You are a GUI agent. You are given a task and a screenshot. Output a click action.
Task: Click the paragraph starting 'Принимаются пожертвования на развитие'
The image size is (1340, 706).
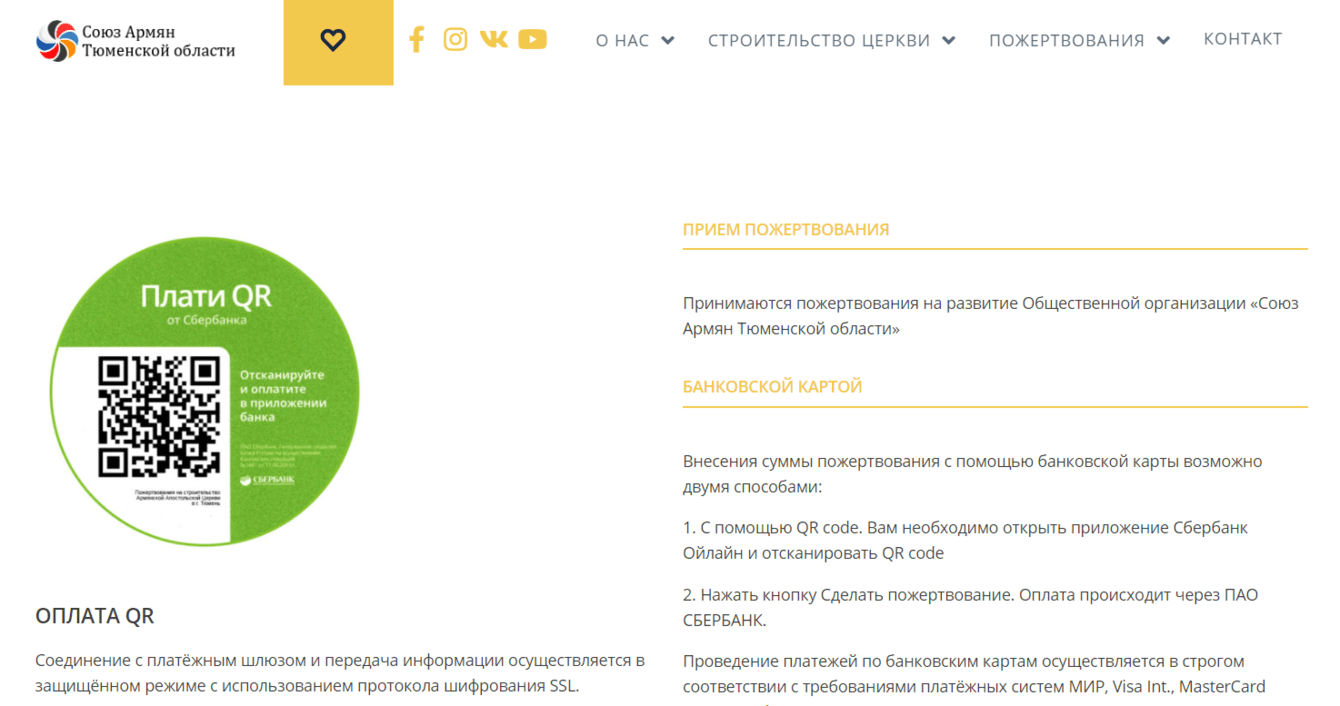(991, 315)
